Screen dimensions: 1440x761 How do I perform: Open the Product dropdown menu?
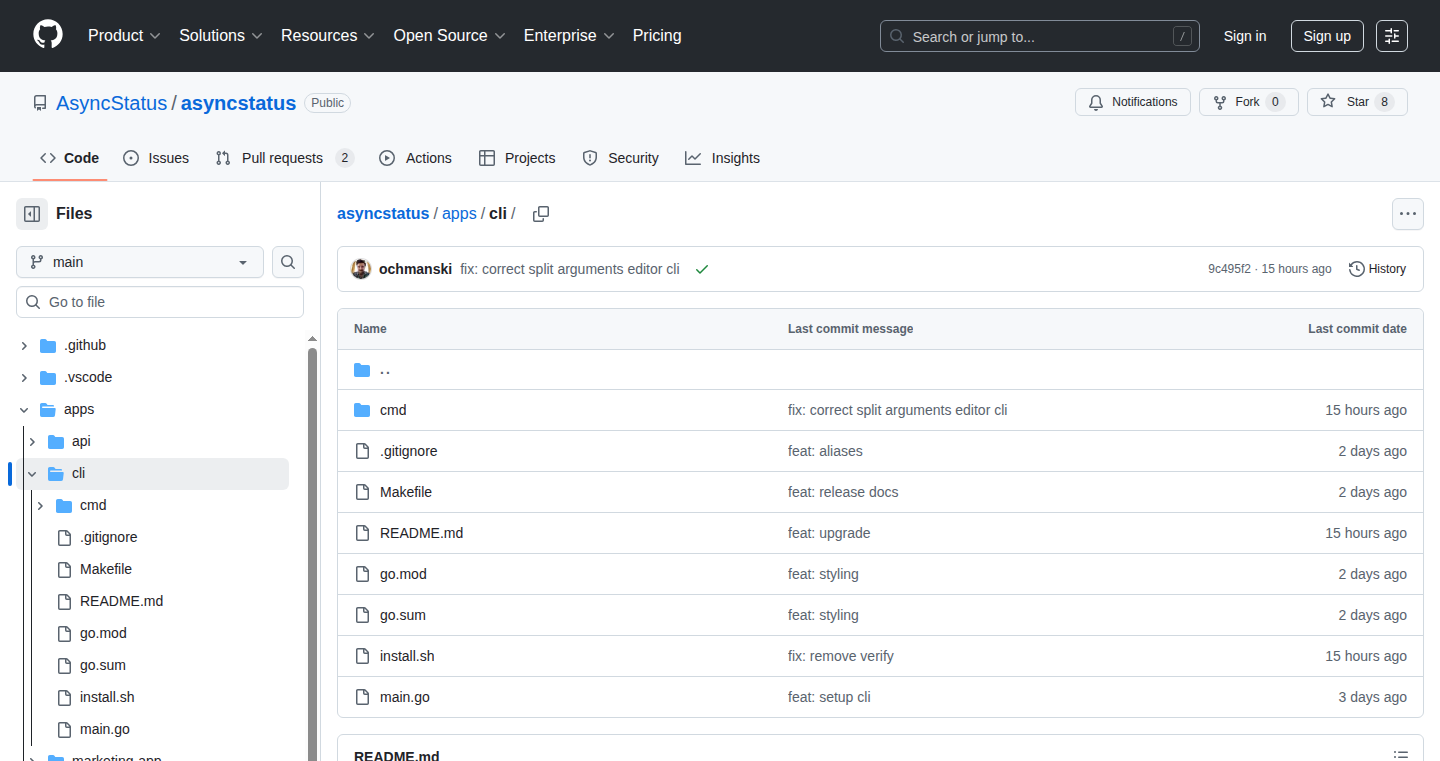[124, 36]
